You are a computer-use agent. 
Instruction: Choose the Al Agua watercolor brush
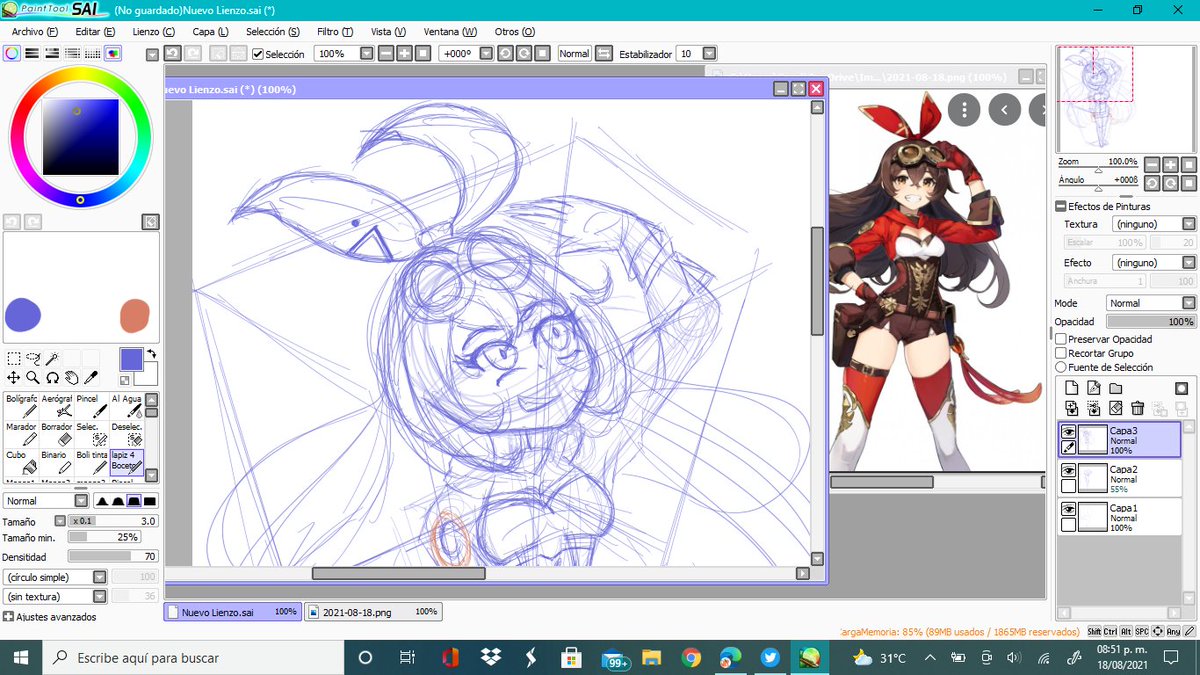click(x=127, y=405)
